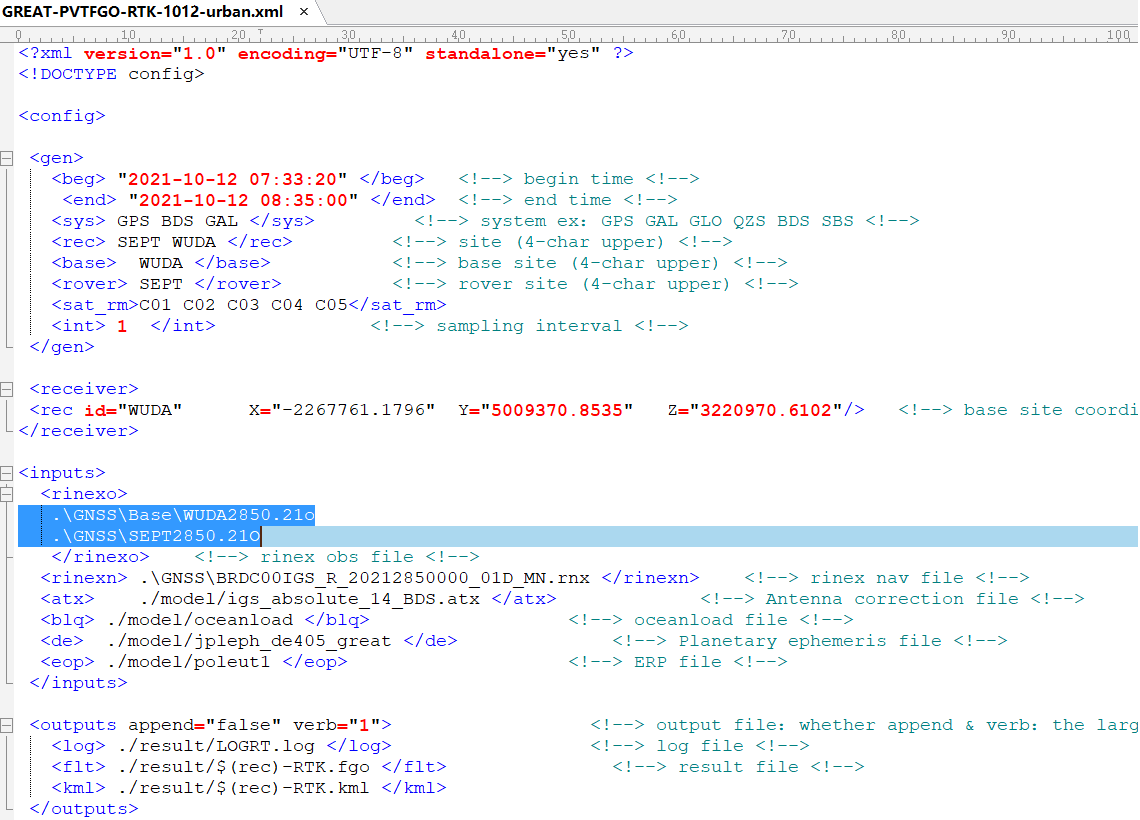The height and width of the screenshot is (820, 1140).
Task: Collapse the gen block fold marker
Action: (8, 158)
